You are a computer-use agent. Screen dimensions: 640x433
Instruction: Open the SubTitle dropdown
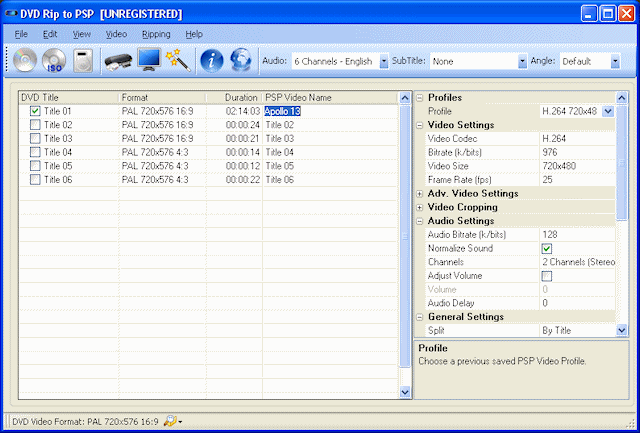[522, 62]
